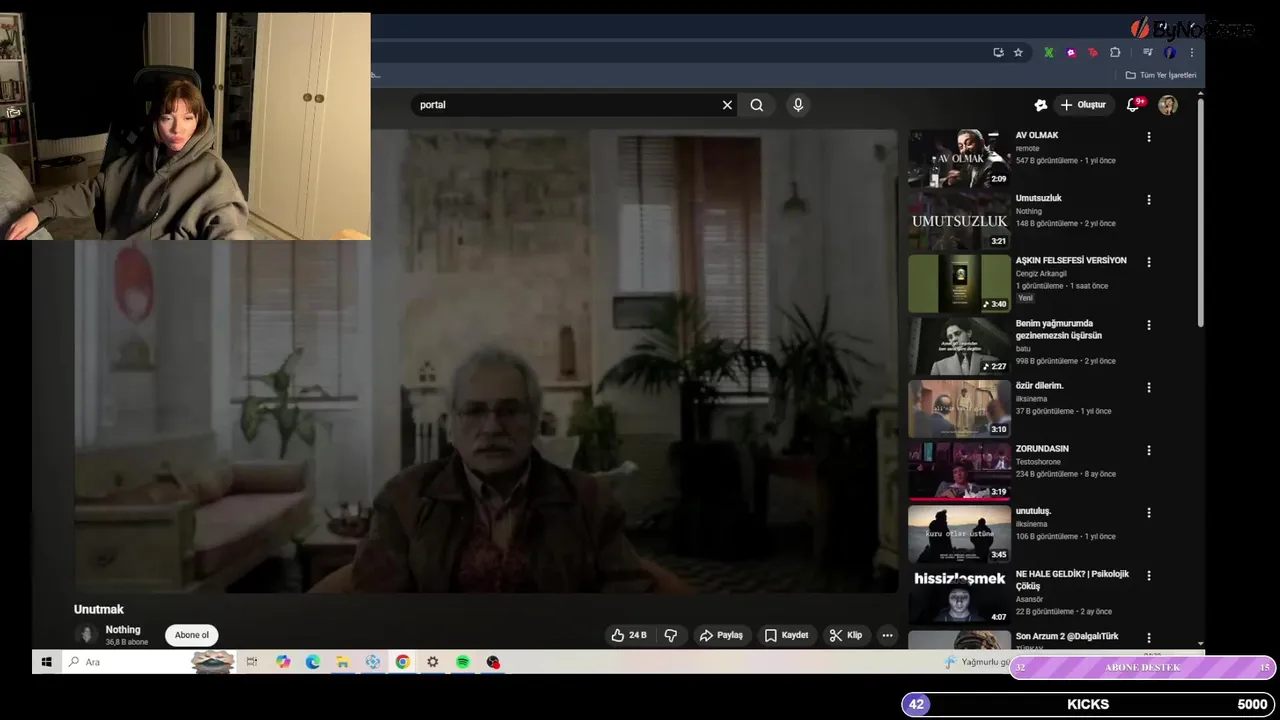This screenshot has width=1280, height=720.
Task: Save the video with Kaydet
Action: 786,635
